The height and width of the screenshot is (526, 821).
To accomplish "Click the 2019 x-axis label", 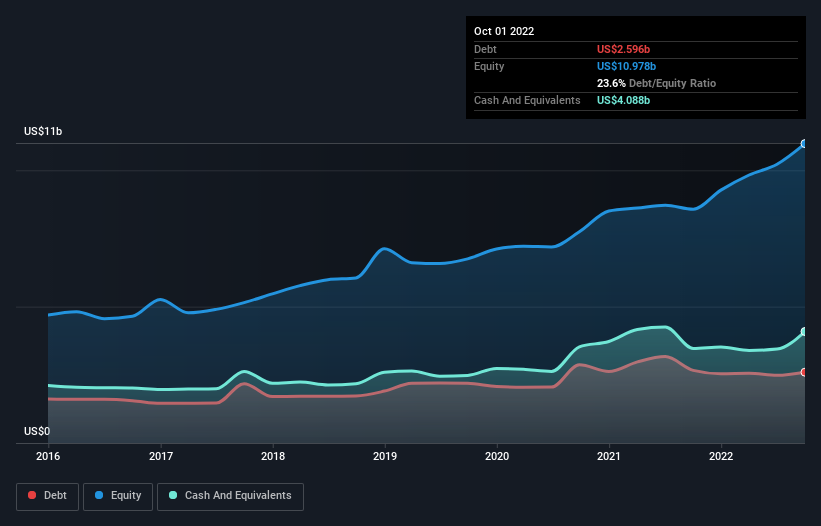I will (385, 456).
